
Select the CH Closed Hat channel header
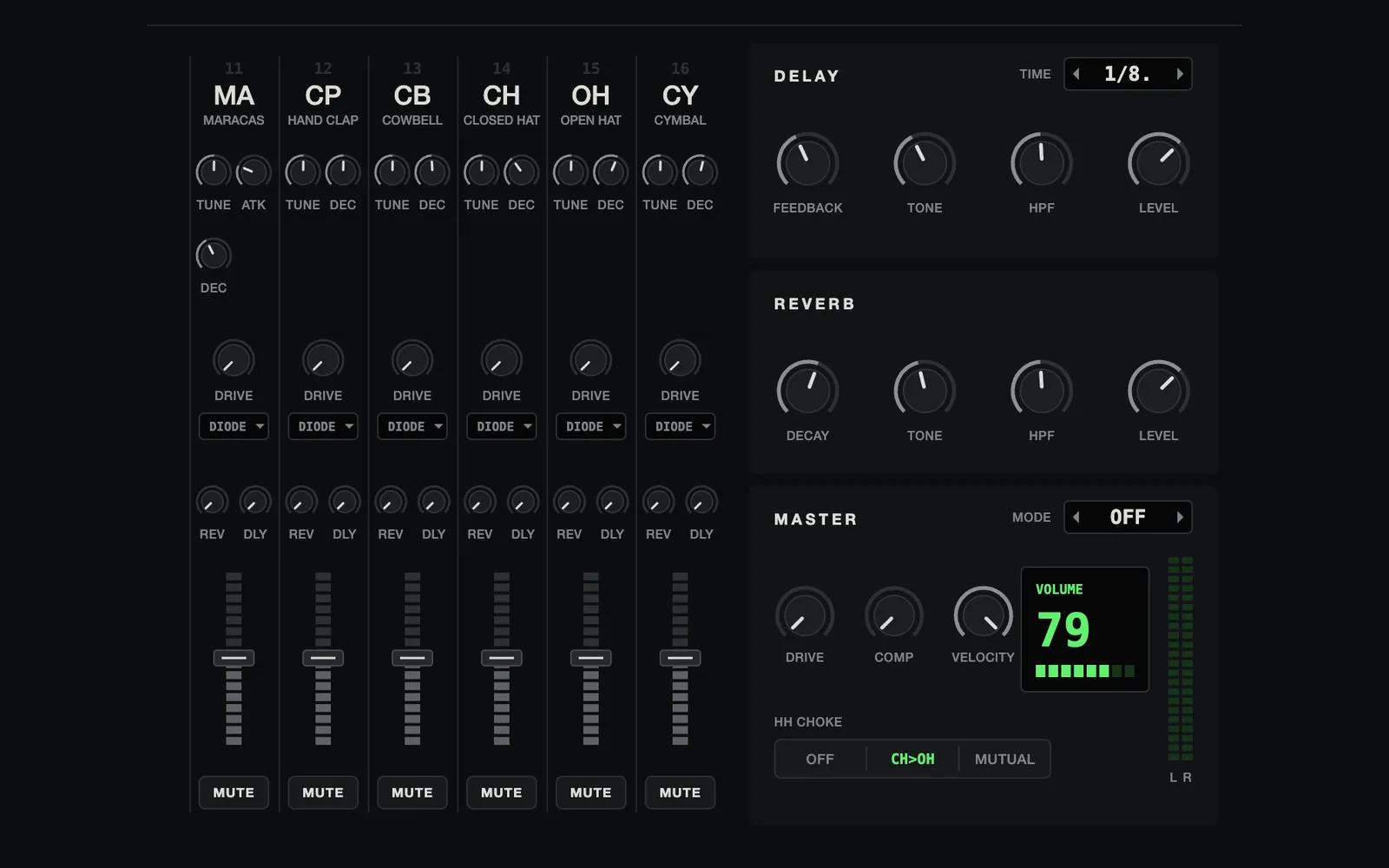click(502, 95)
